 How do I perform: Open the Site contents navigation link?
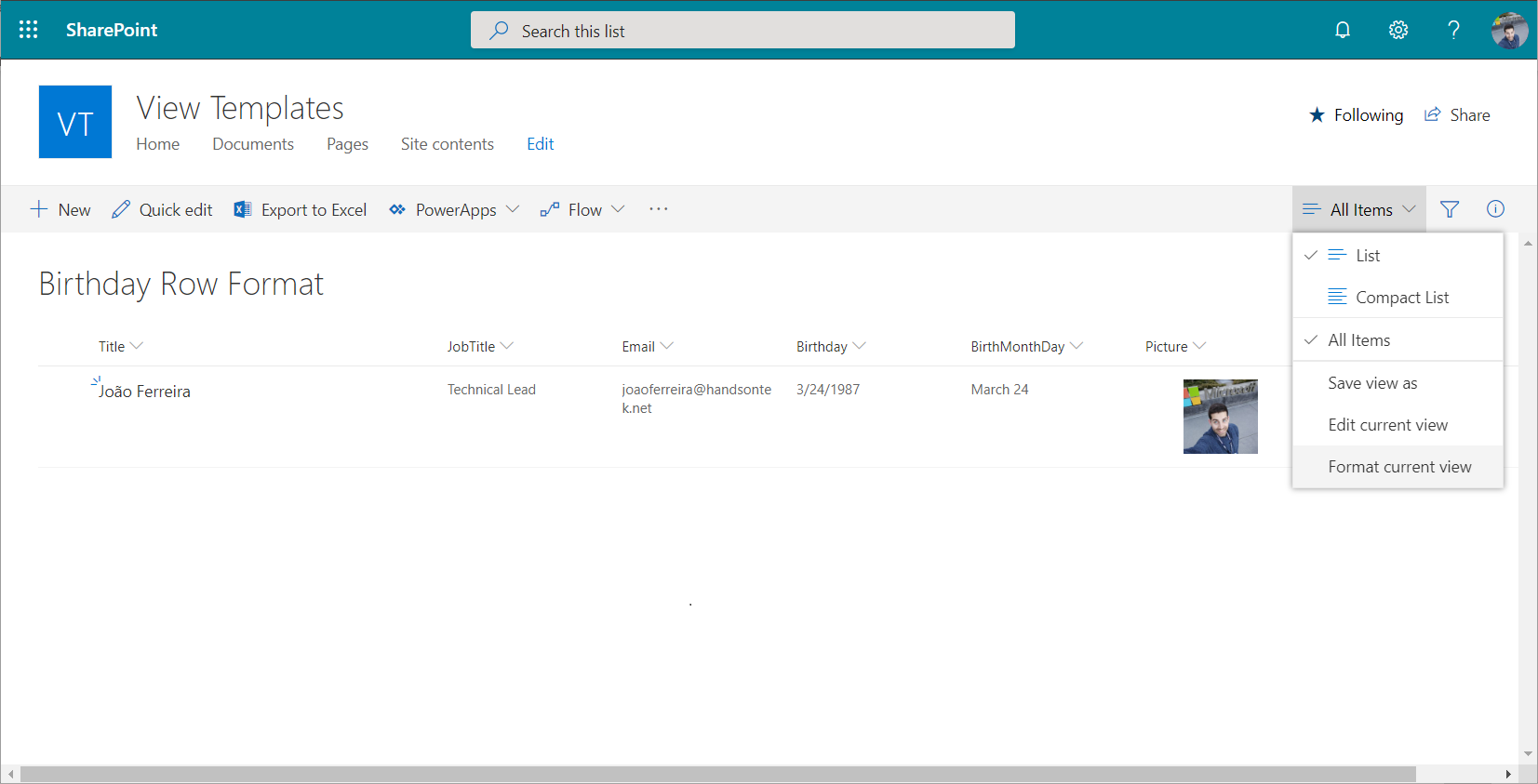(447, 144)
